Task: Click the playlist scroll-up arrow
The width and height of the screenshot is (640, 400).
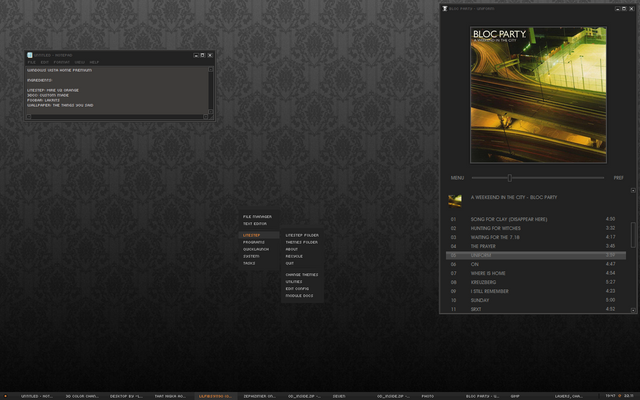Action: tap(633, 190)
